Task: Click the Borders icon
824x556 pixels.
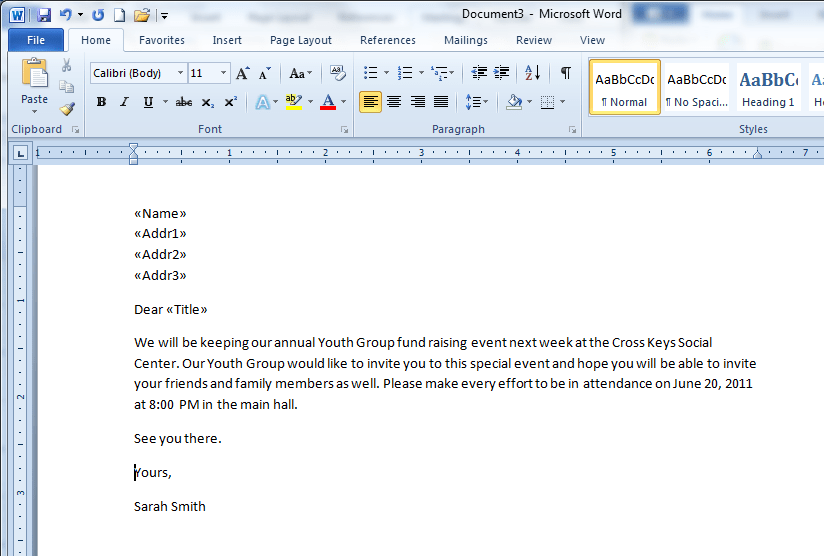Action: tap(548, 102)
